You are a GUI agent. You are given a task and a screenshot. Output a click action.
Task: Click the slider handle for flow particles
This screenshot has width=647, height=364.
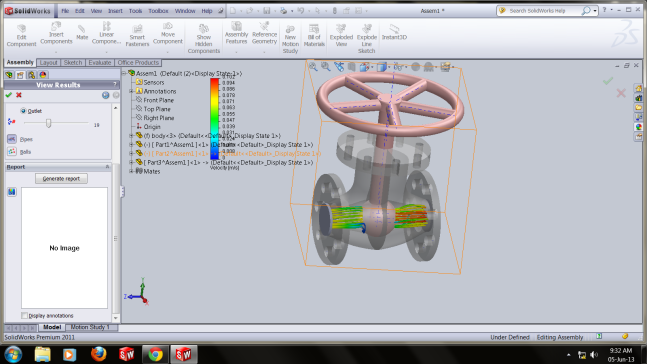click(48, 123)
